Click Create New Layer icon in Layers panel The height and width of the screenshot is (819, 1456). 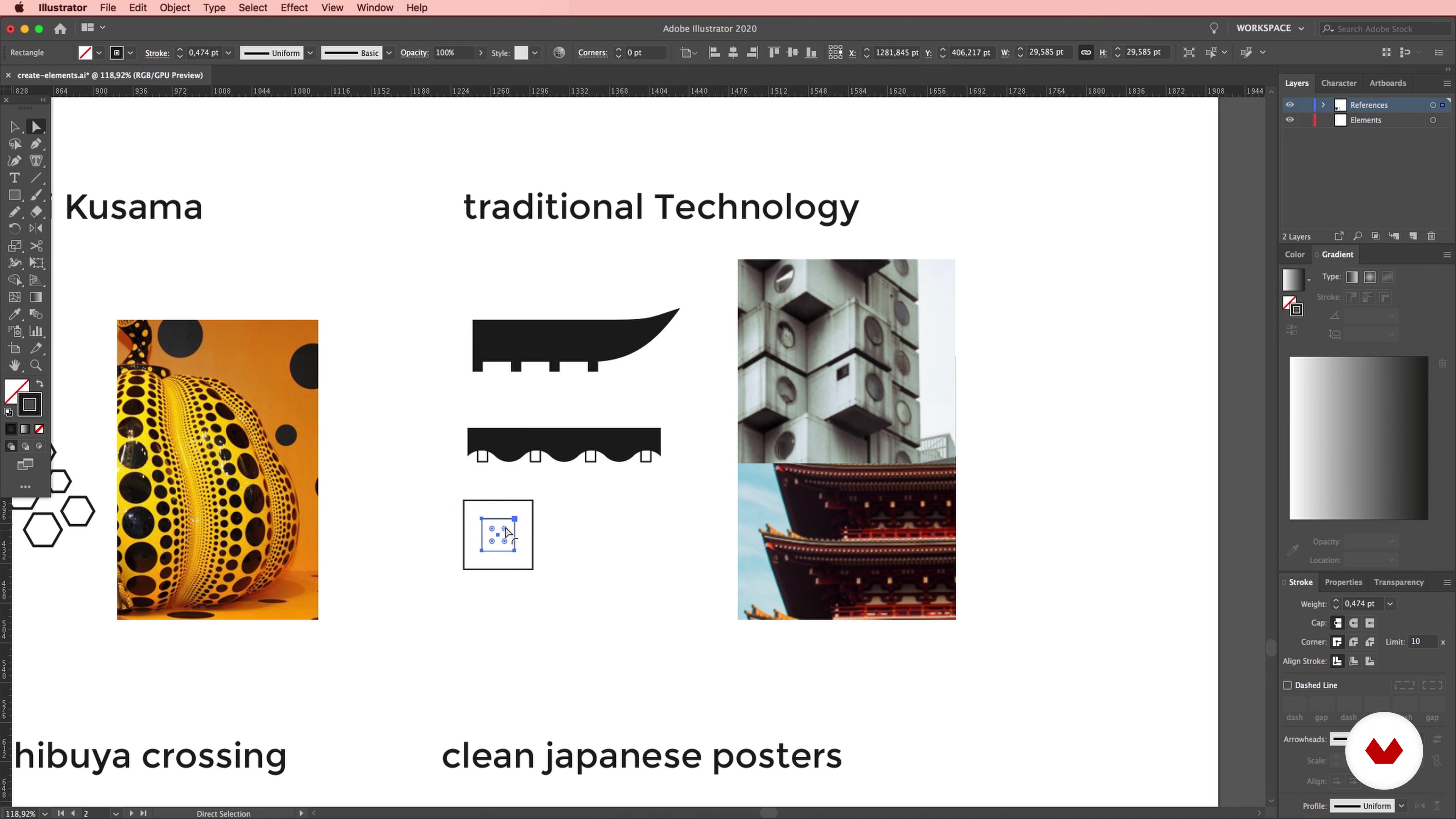[1413, 236]
